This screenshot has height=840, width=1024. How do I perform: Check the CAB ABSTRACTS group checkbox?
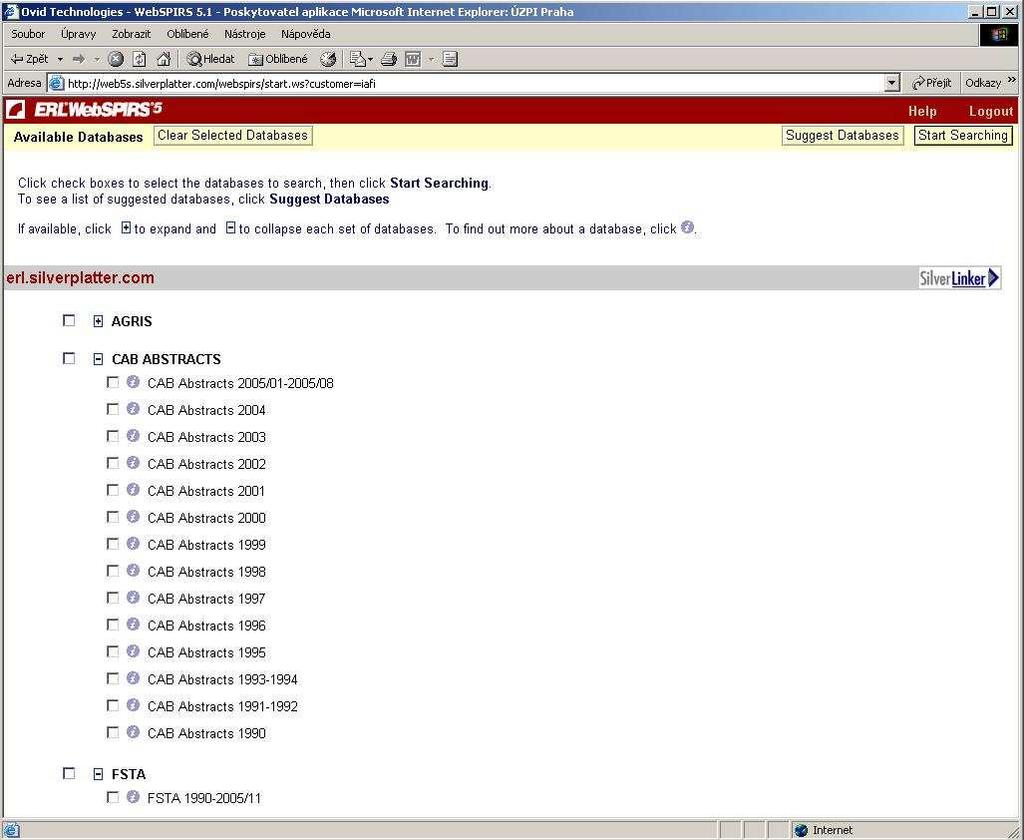(69, 358)
